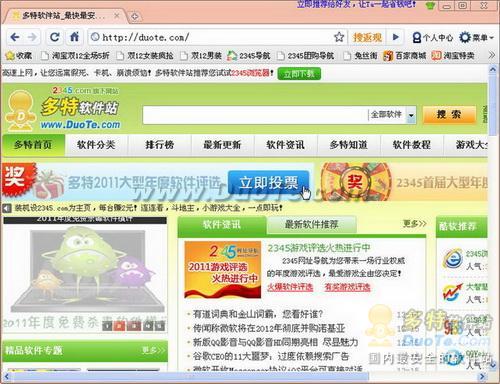Select the 软件分类 navigation item
Viewport: 500px width, 384px height.
click(x=96, y=145)
